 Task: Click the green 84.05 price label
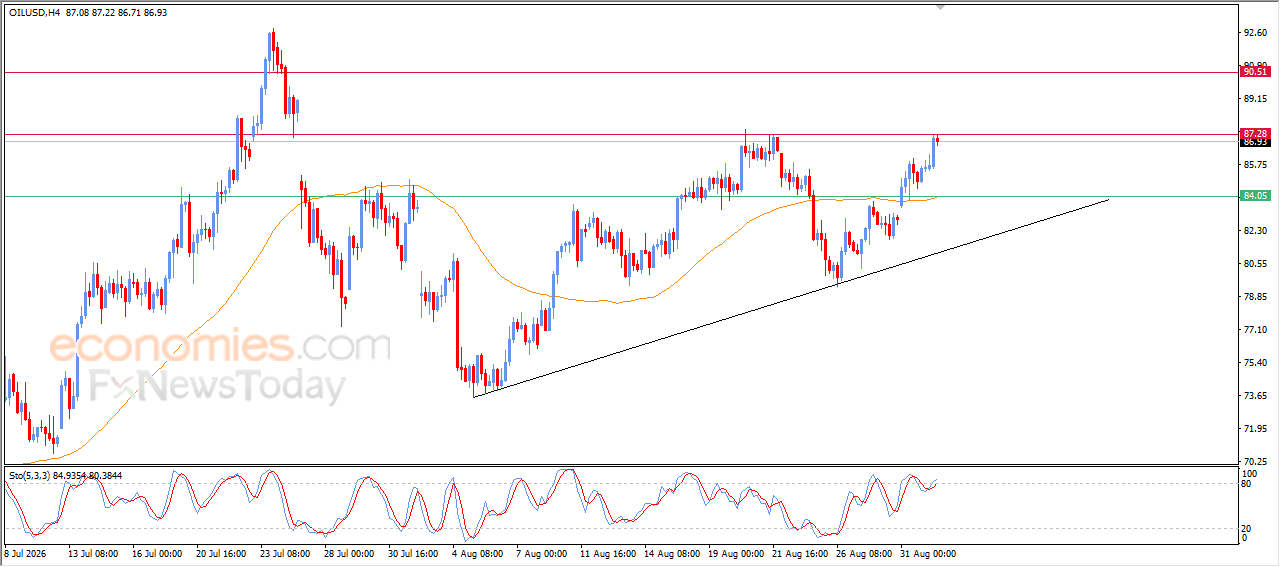pos(1255,196)
